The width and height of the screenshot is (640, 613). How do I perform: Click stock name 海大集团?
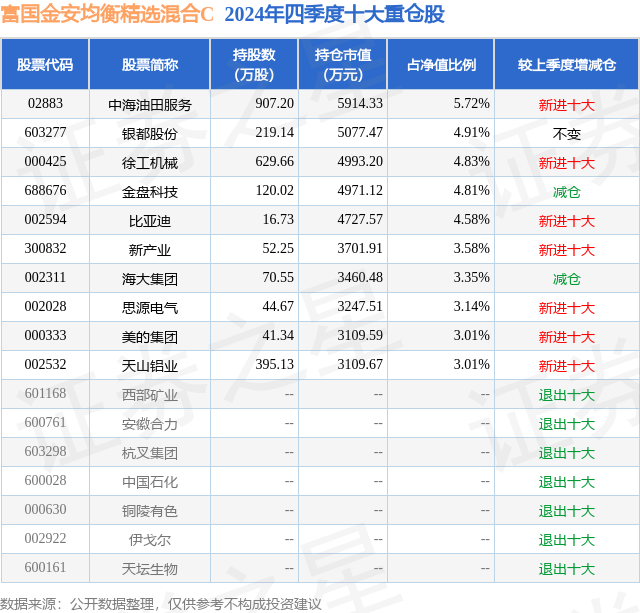click(150, 279)
